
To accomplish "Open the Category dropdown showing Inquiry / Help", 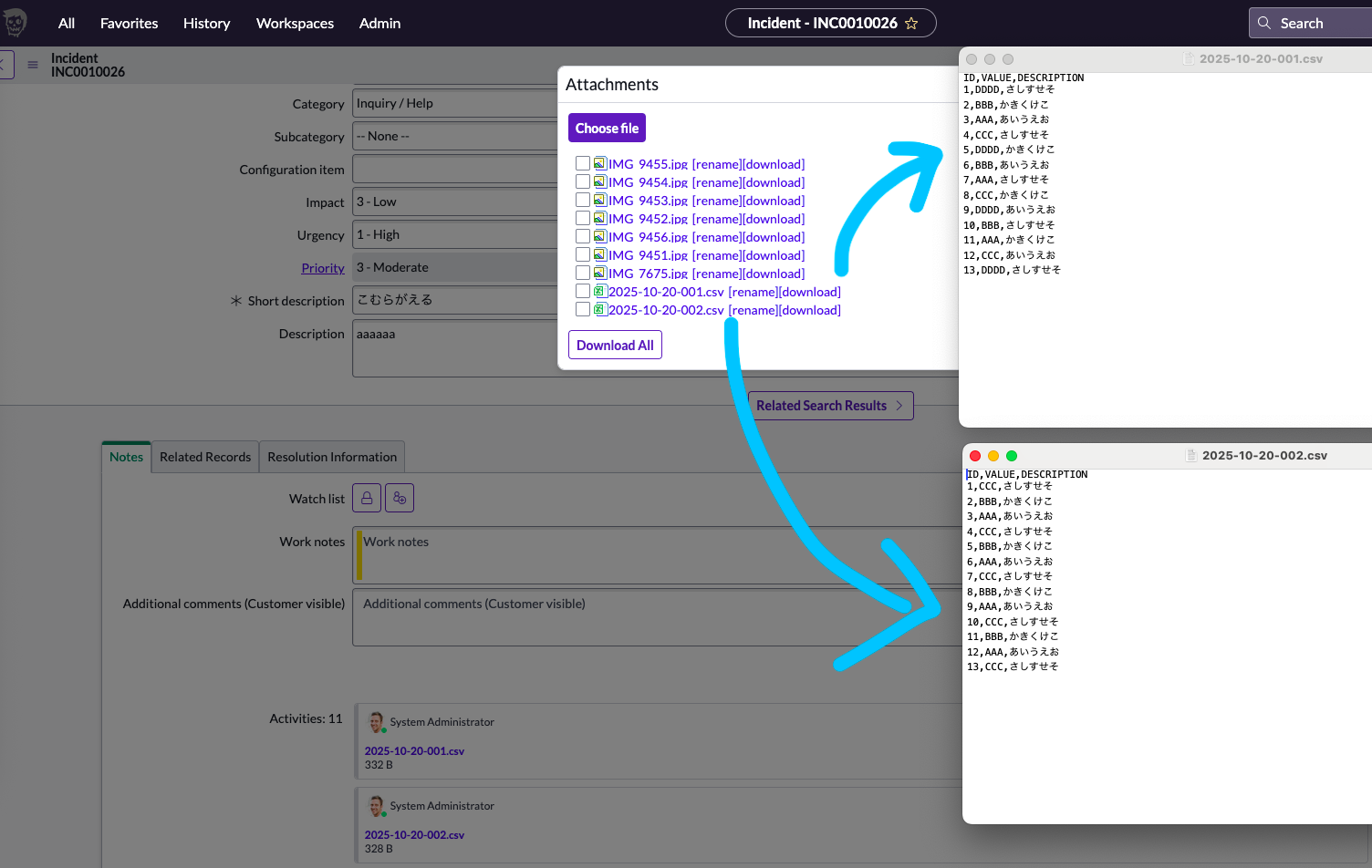I will point(455,103).
